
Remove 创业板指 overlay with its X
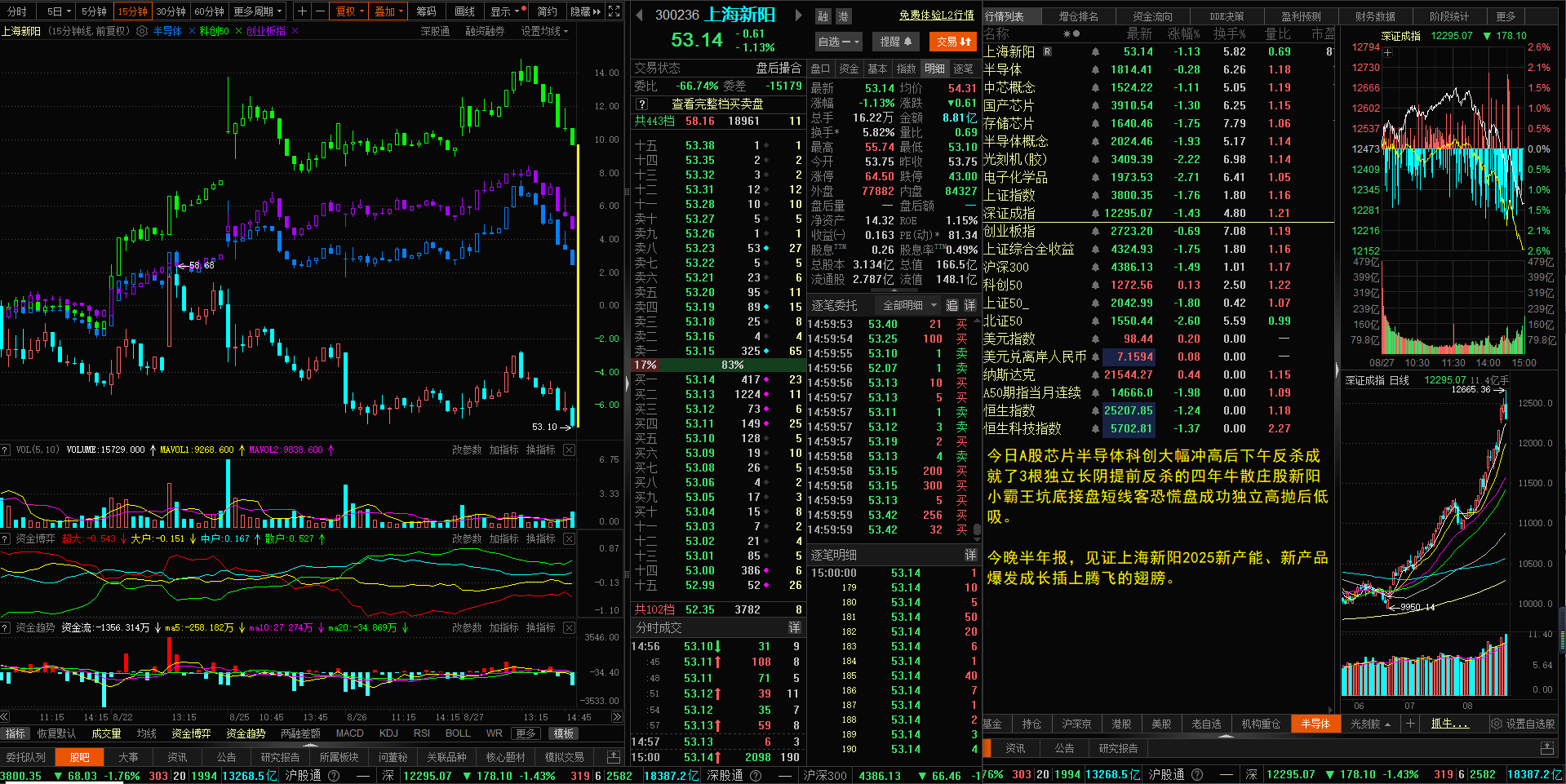click(295, 31)
